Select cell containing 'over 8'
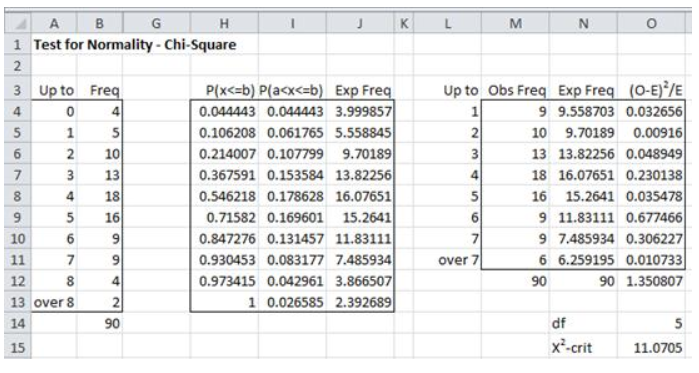This screenshot has width=699, height=373. click(x=54, y=302)
